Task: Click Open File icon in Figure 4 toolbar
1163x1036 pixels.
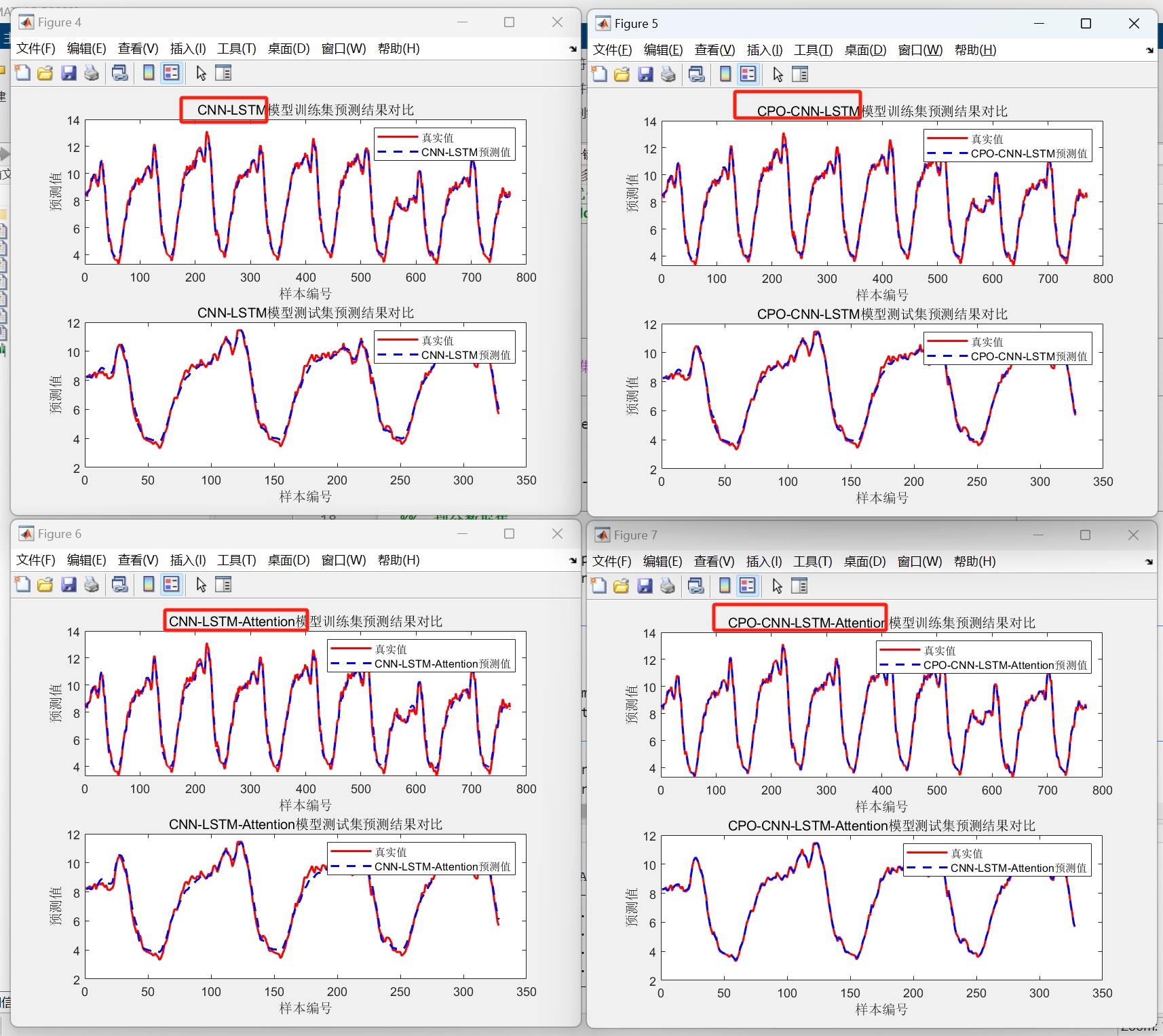Action: (45, 73)
